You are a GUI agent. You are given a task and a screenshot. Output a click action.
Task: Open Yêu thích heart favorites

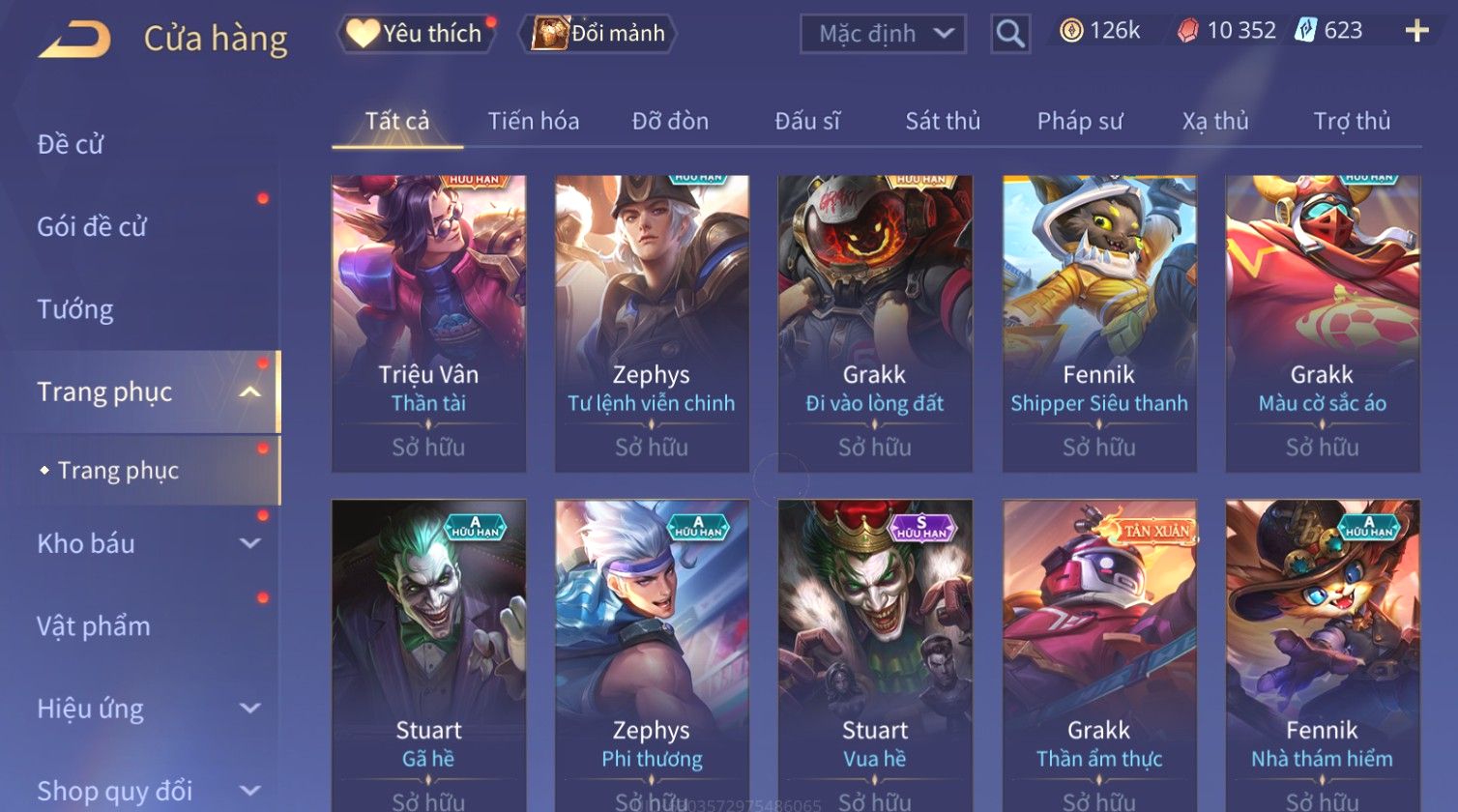point(416,34)
